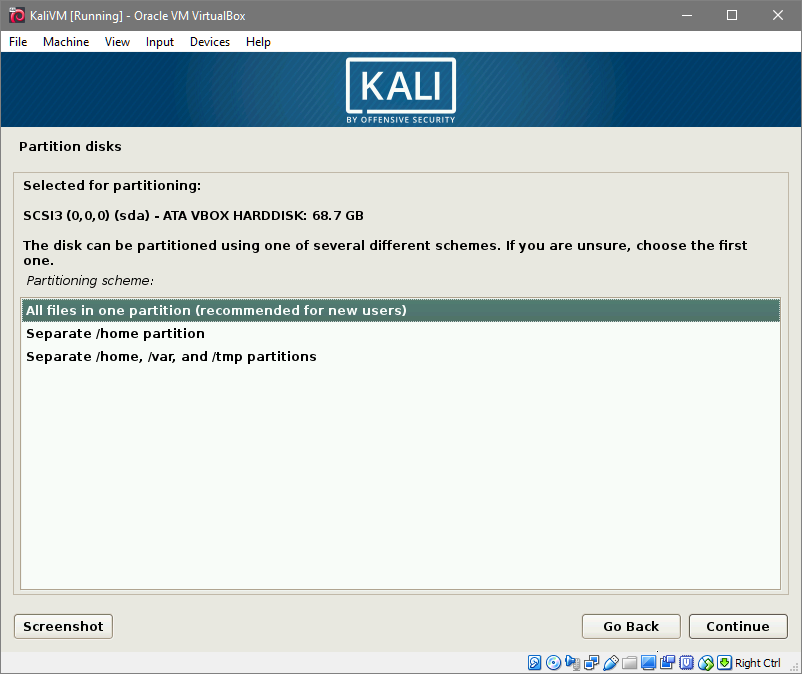802x674 pixels.
Task: Click the SCSI3 (sda) VBOX HARDDISK text
Action: pyautogui.click(x=193, y=215)
